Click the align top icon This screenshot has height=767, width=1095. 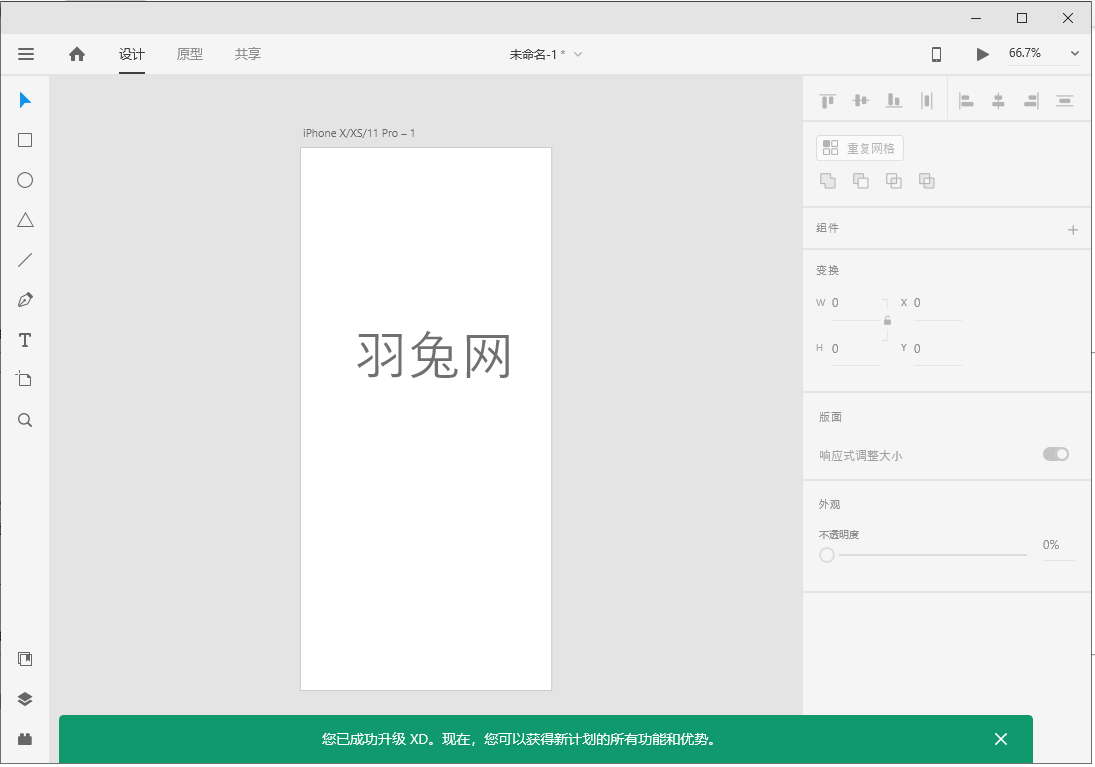coord(828,101)
